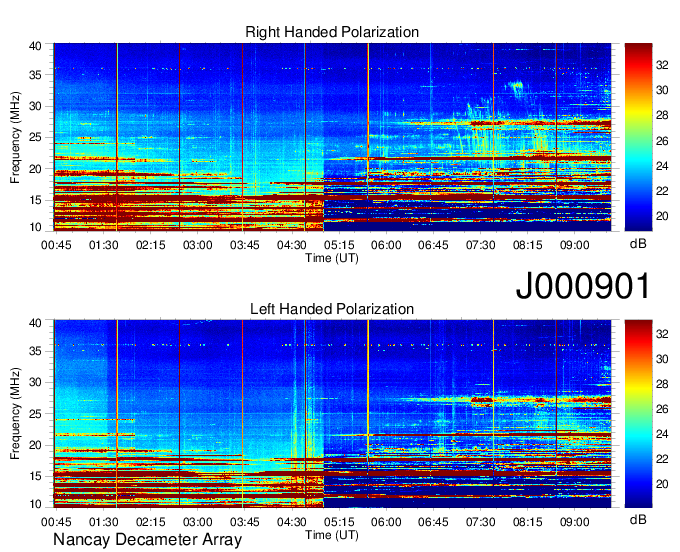The height and width of the screenshot is (552, 680).
Task: Click the 08:15 time tick under Left Handed plot
Action: 527,522
